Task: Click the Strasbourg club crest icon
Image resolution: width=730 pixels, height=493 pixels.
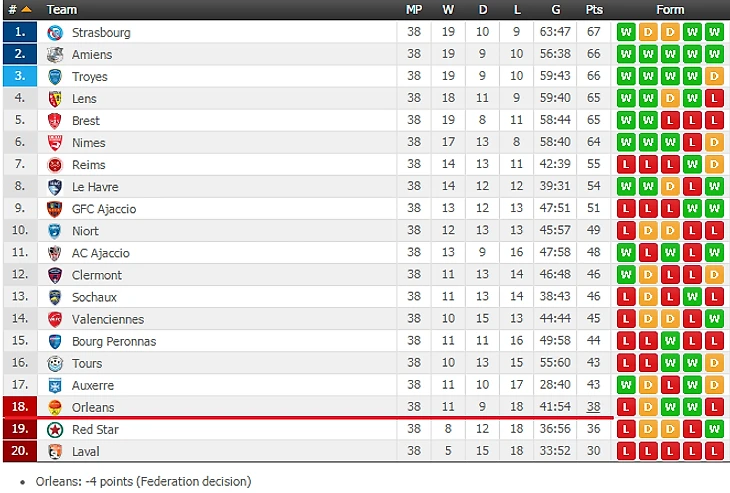Action: point(55,32)
